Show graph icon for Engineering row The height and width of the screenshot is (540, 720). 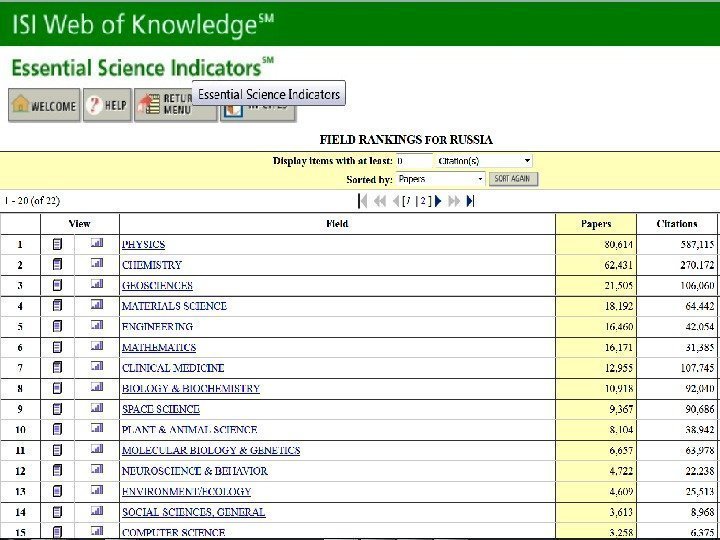tap(97, 325)
